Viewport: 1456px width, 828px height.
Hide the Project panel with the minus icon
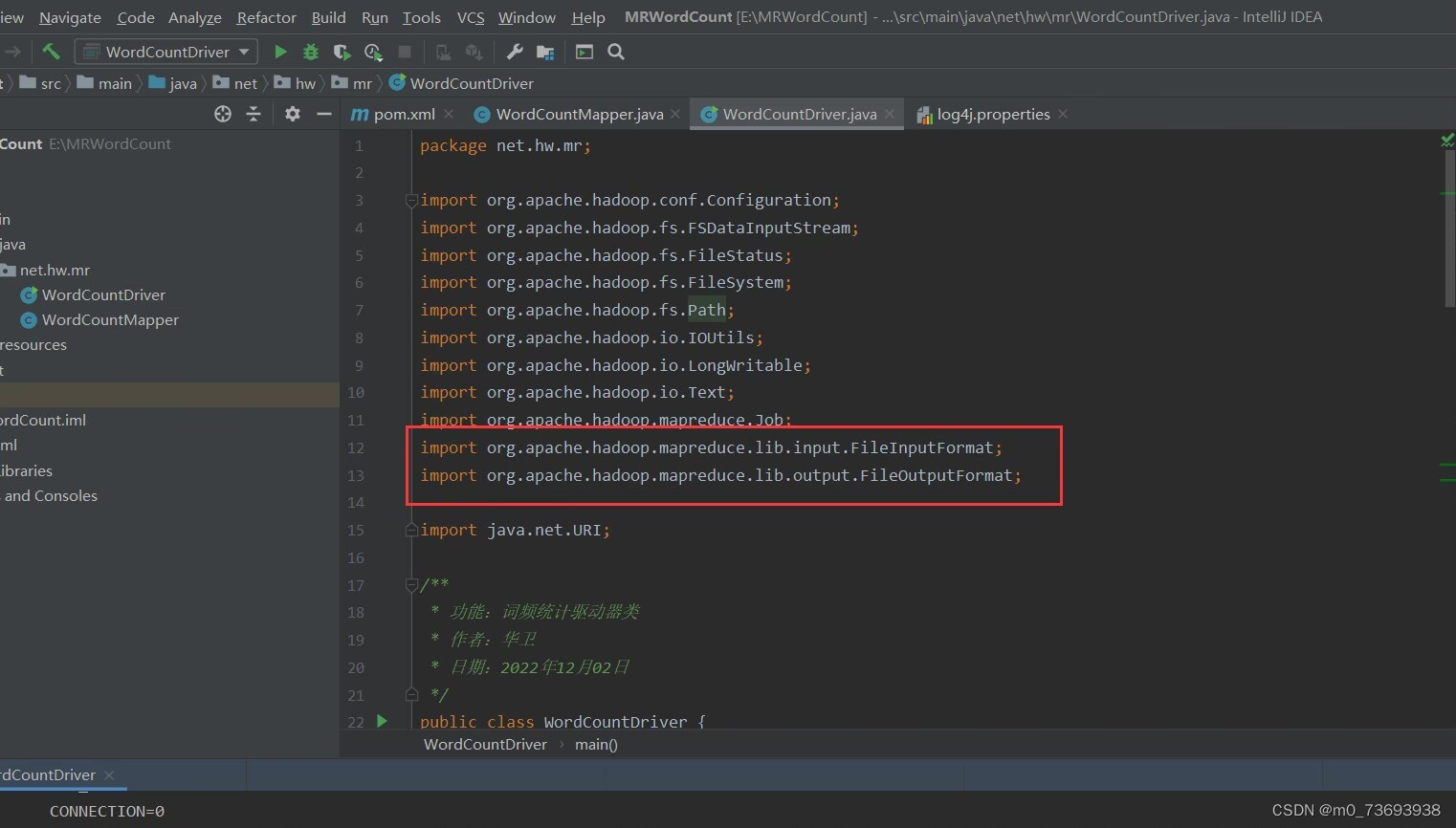tap(324, 114)
